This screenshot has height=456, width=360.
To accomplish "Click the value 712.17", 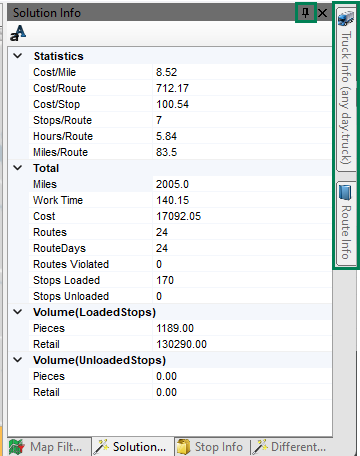I will (x=172, y=88).
